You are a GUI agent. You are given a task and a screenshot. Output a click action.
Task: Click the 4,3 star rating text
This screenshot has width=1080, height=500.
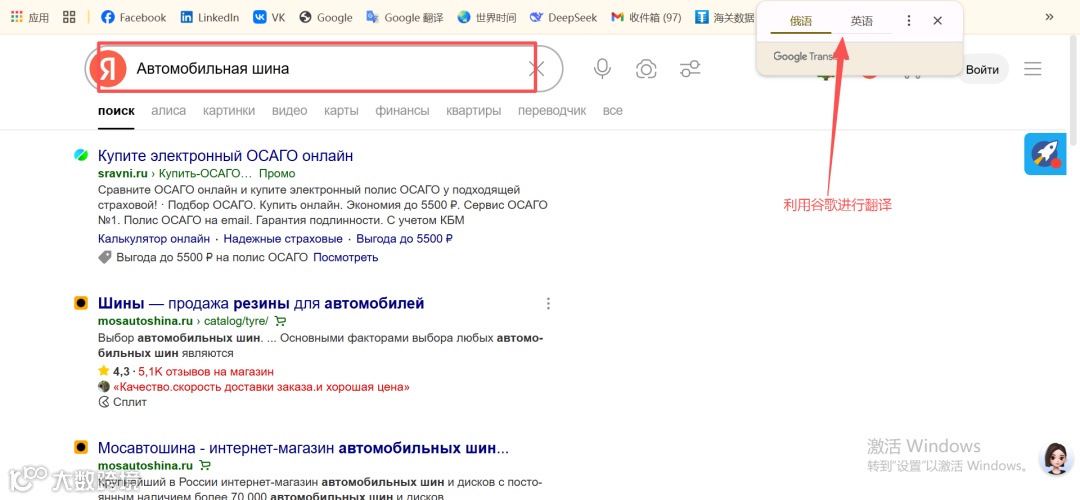(121, 372)
